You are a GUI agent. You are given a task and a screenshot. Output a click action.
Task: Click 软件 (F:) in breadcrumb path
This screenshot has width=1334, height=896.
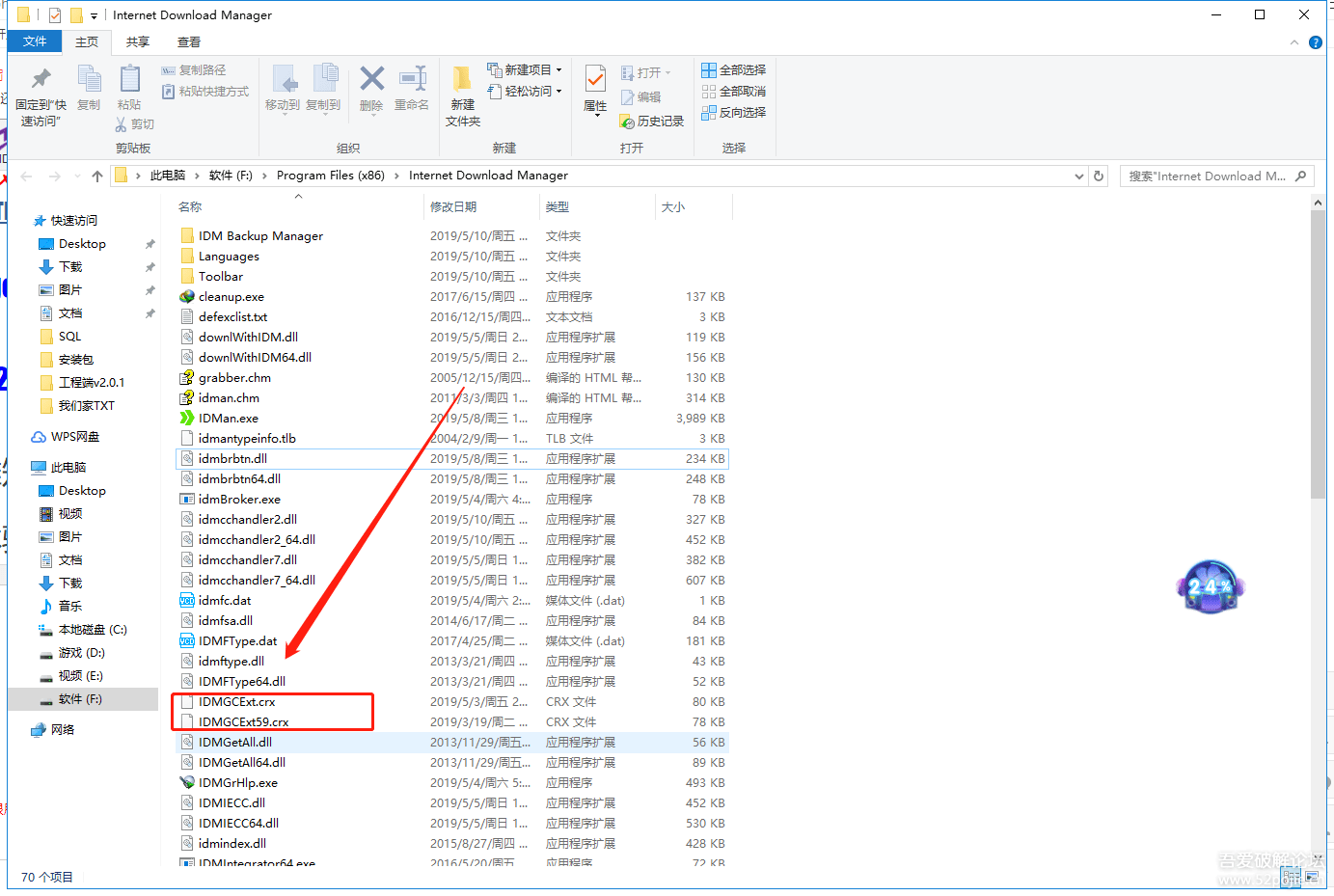pyautogui.click(x=231, y=176)
